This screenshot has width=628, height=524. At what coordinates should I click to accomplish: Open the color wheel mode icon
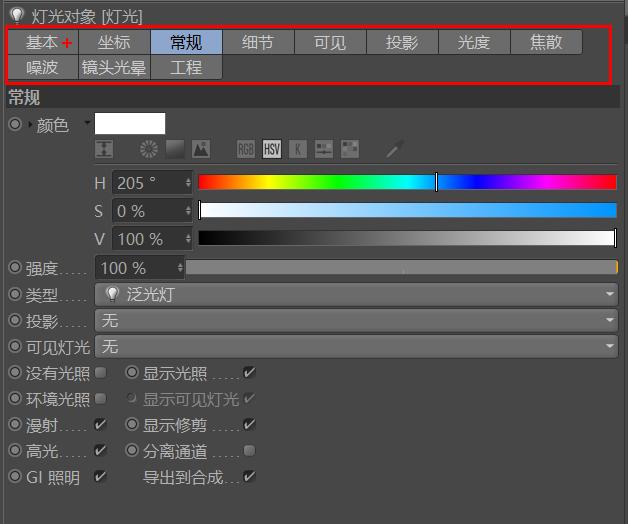149,149
